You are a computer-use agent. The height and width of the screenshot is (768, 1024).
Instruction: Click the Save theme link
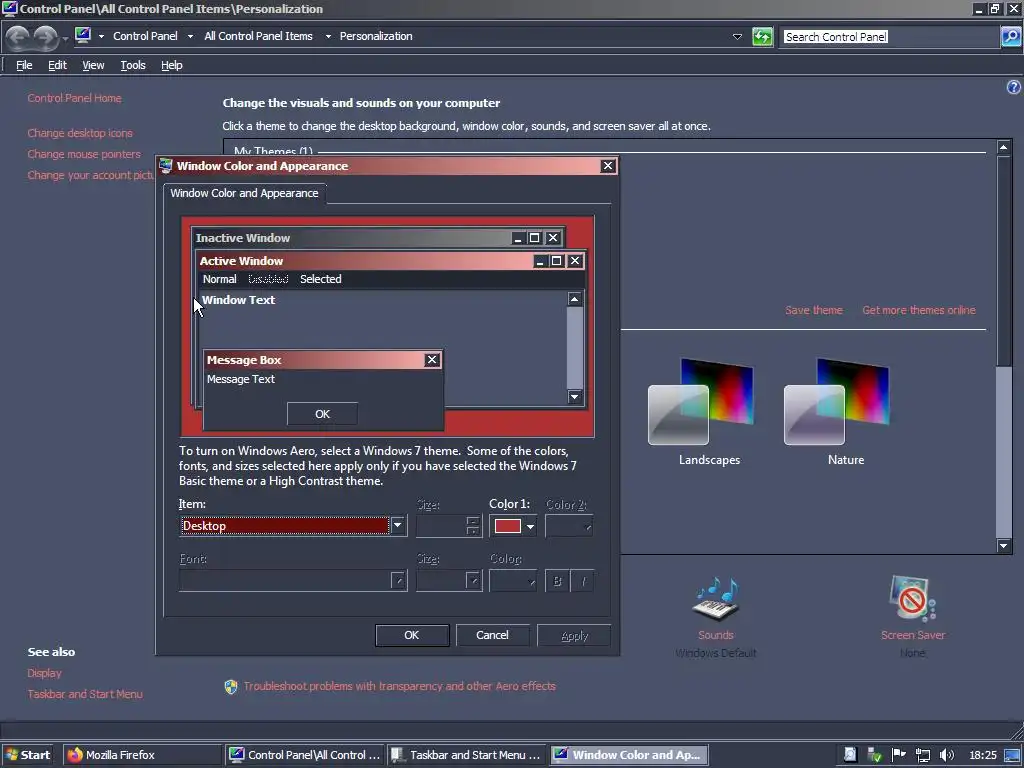(x=814, y=310)
